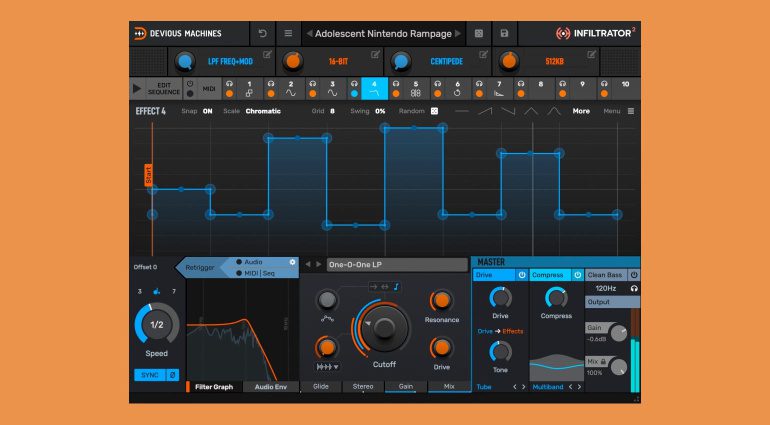Open the mode dropdown below the orange knob
Viewport: 770px width, 425px height.
point(327,367)
